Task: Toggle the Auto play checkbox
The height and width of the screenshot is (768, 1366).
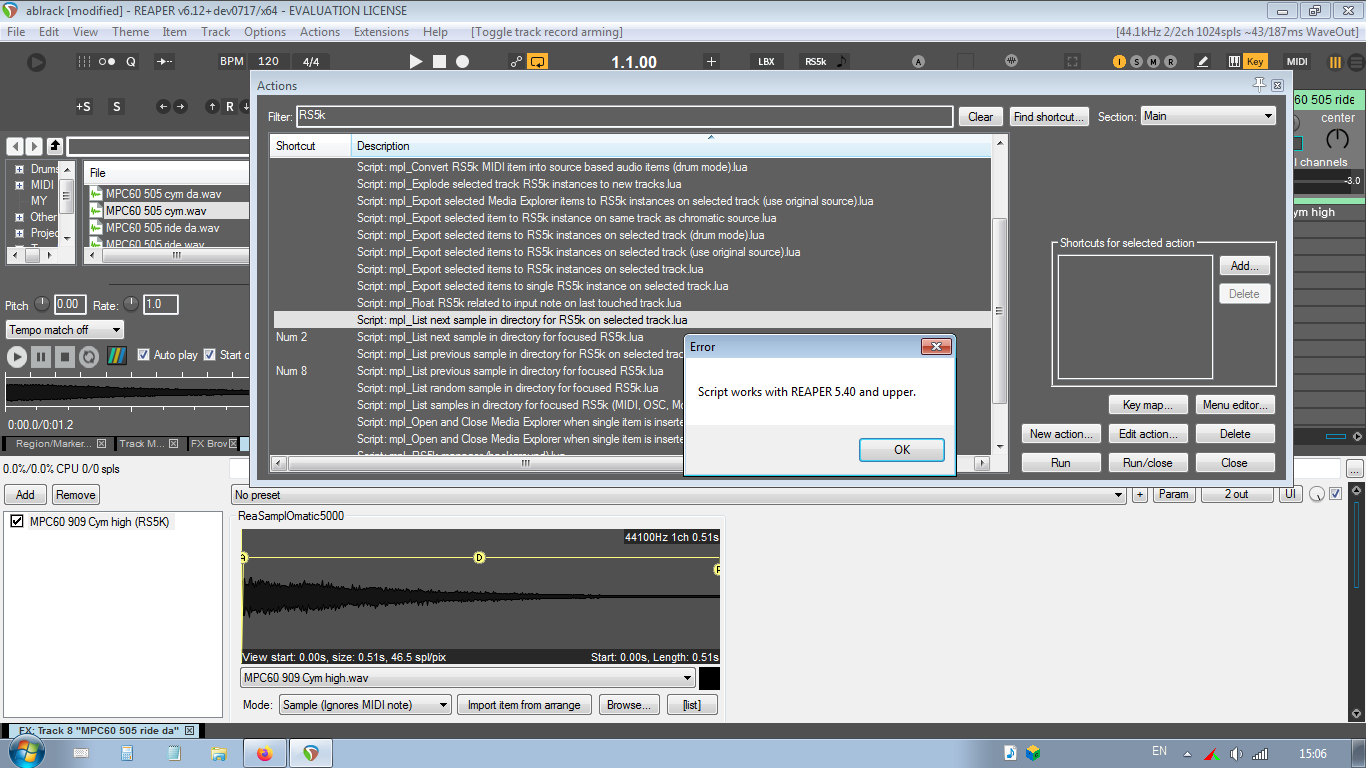Action: pyautogui.click(x=144, y=355)
